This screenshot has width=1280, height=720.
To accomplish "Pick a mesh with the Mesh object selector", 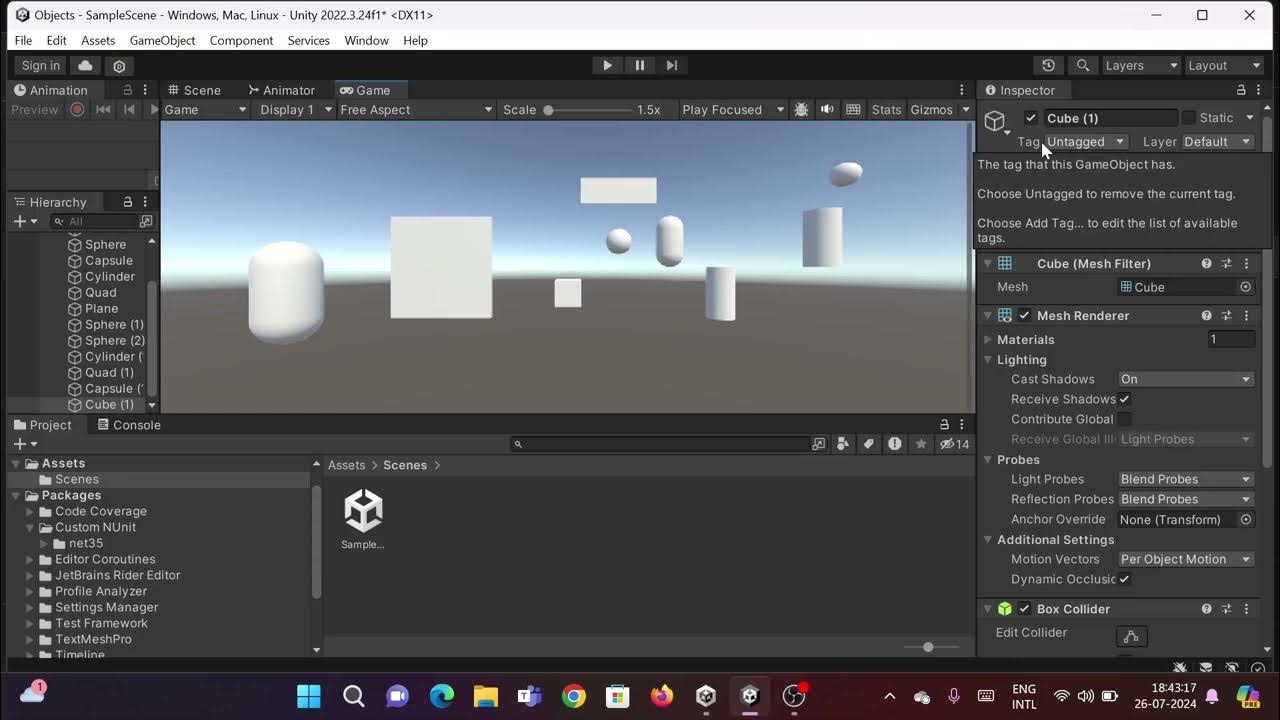I will pos(1245,287).
